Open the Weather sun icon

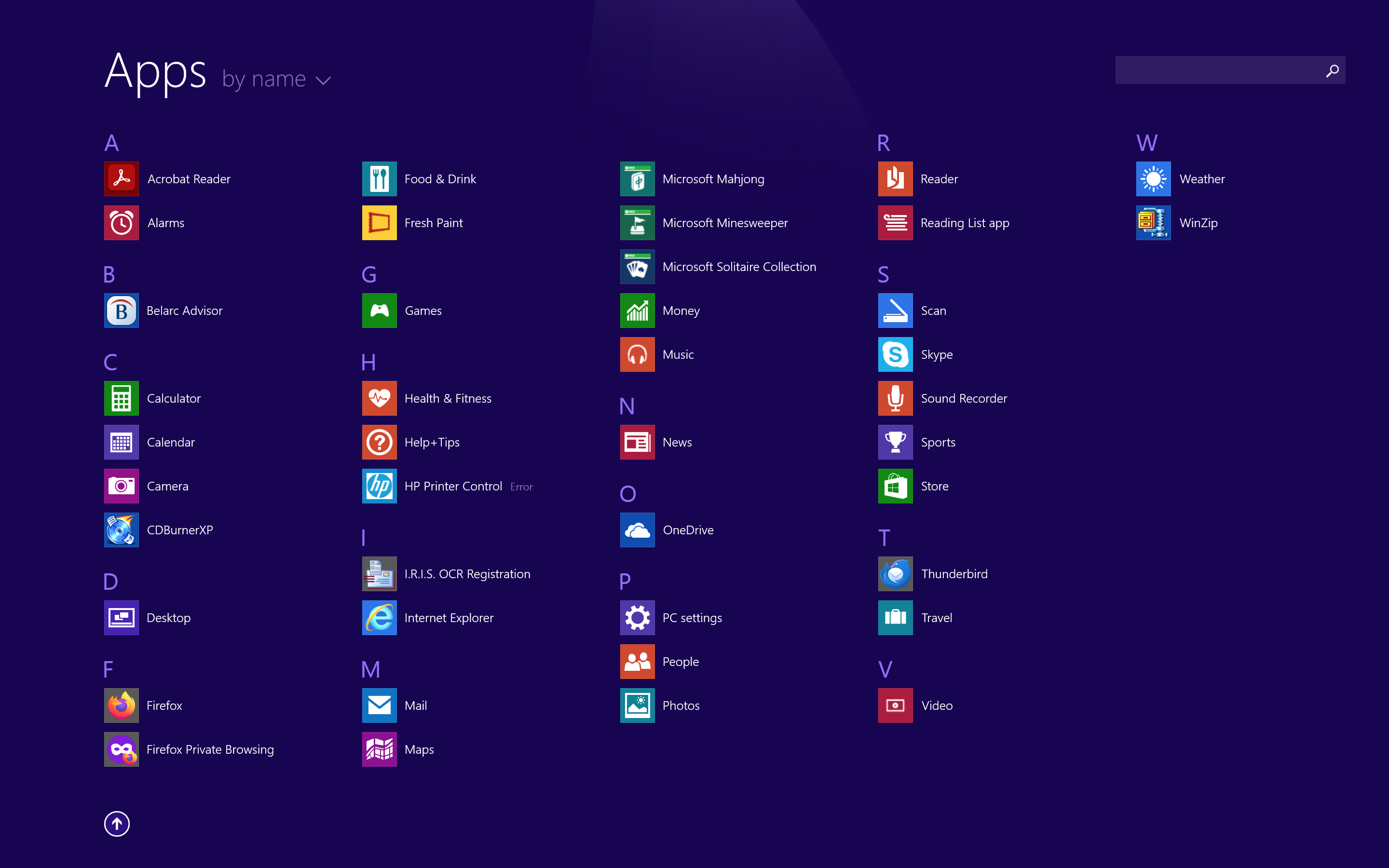(x=1154, y=178)
